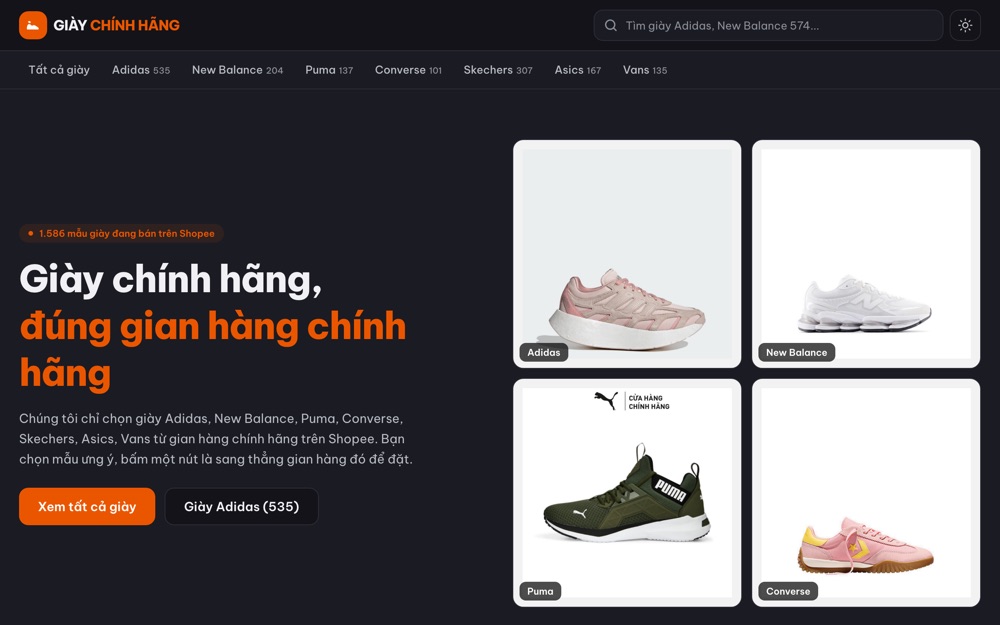
Task: Open the Asics 167 category tab
Action: [578, 70]
